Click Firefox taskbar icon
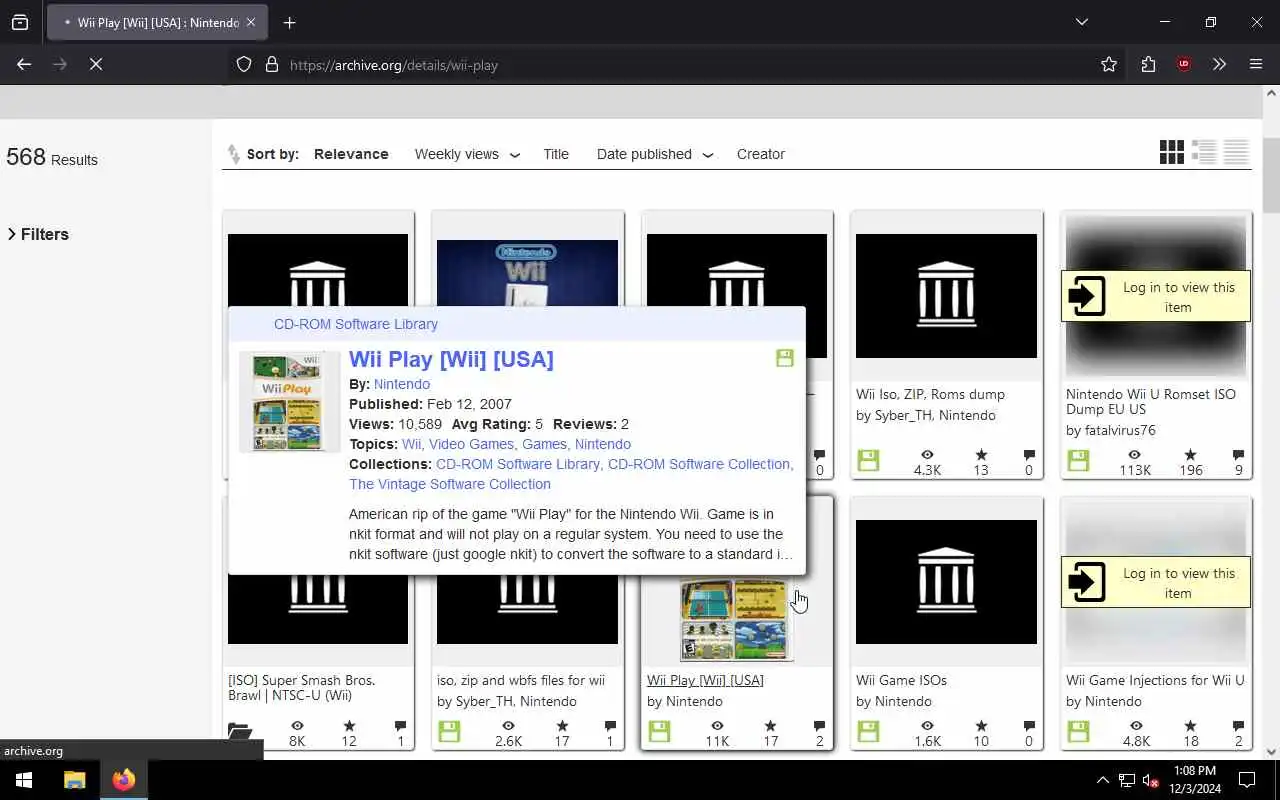This screenshot has height=800, width=1280. coord(124,780)
